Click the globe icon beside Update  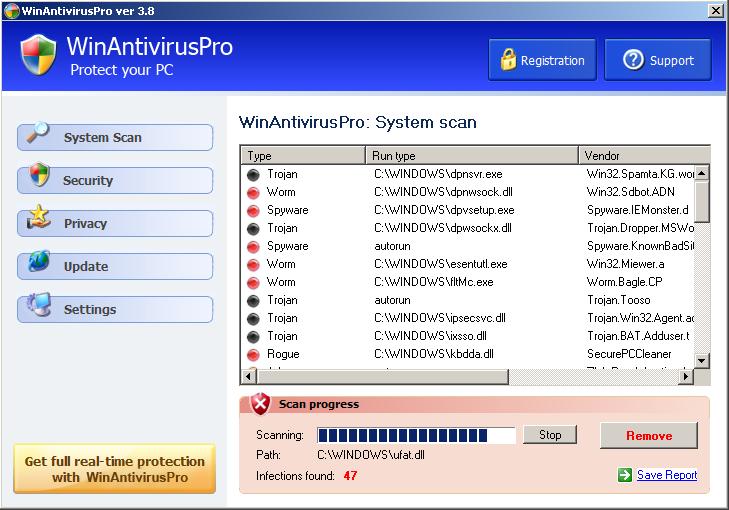(x=39, y=263)
